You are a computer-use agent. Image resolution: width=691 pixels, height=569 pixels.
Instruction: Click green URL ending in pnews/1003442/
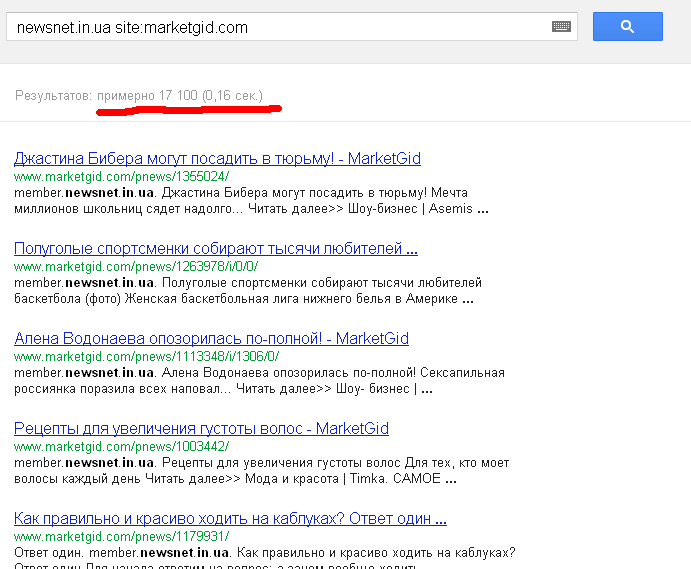[121, 446]
